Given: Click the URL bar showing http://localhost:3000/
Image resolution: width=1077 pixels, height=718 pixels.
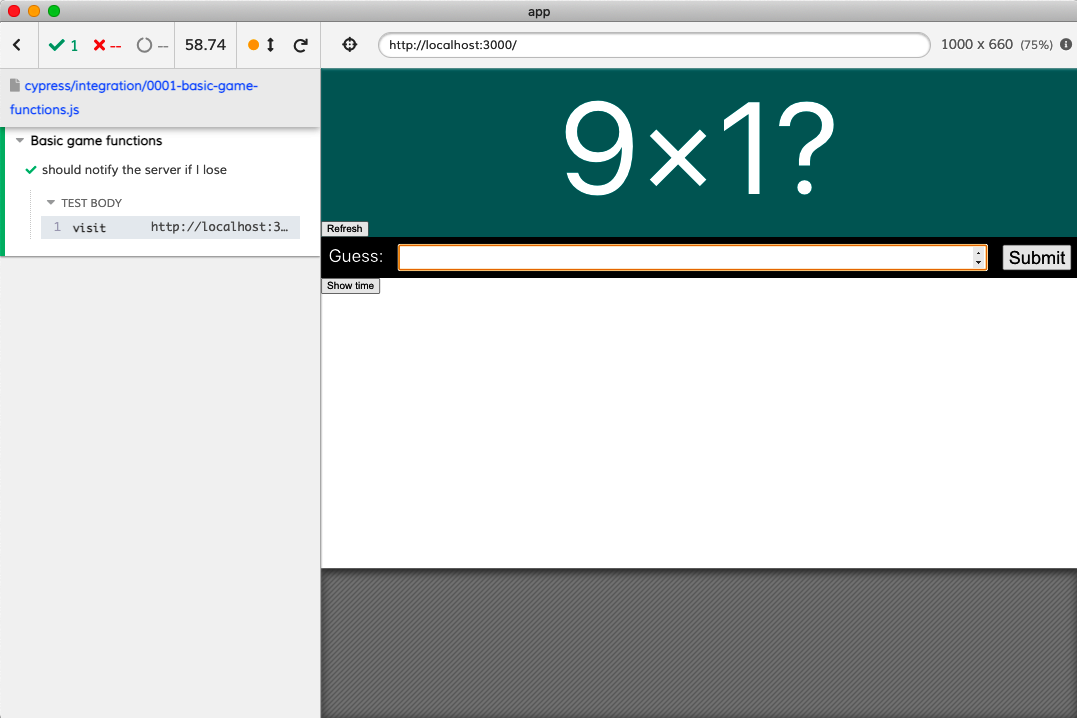Looking at the screenshot, I should click(654, 45).
